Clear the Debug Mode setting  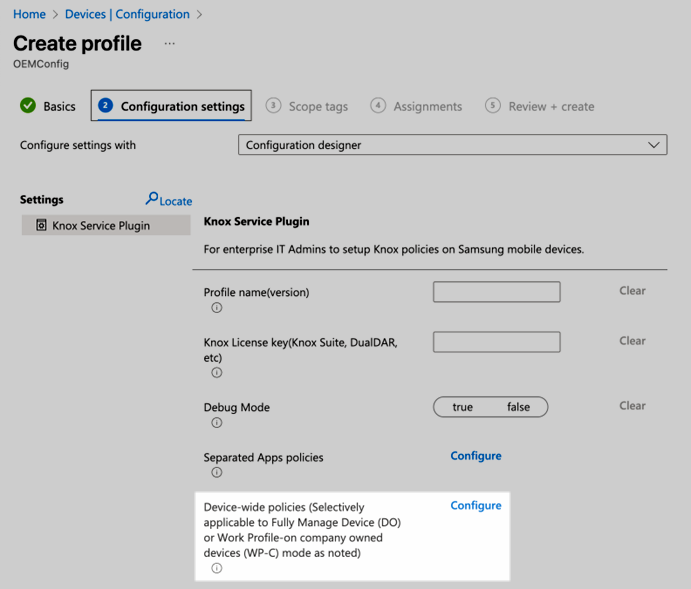click(x=632, y=406)
